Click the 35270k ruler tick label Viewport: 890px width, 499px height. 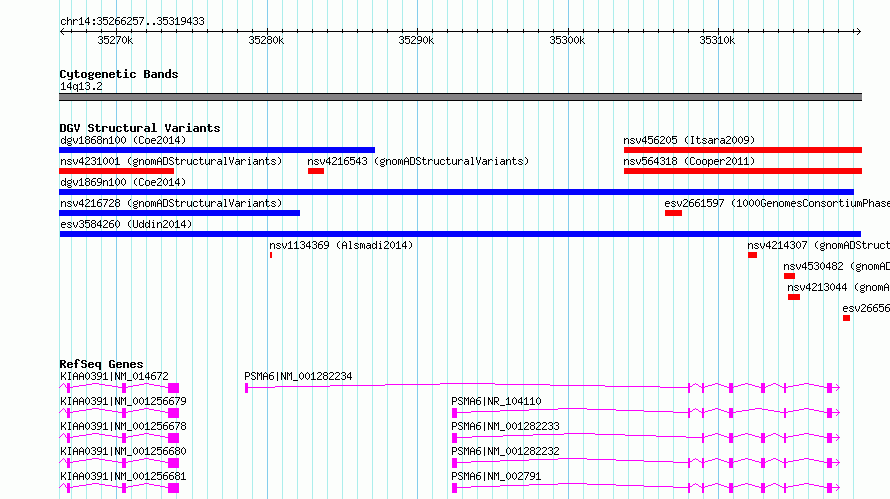click(115, 40)
